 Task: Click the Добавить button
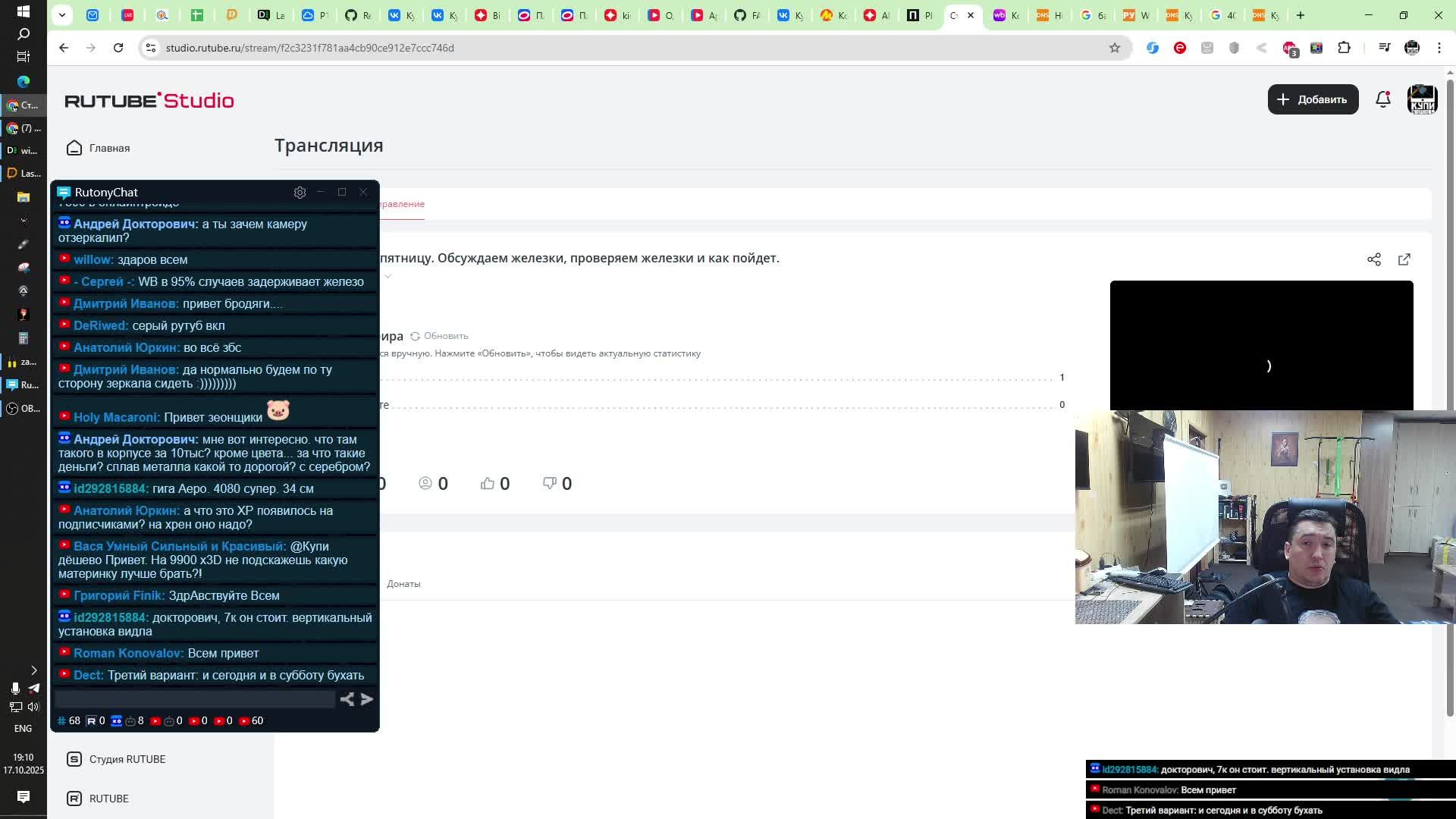coord(1312,99)
